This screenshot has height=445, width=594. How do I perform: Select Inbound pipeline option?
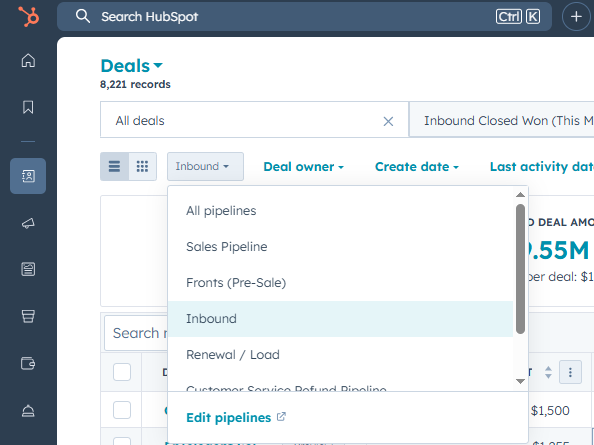(x=340, y=319)
